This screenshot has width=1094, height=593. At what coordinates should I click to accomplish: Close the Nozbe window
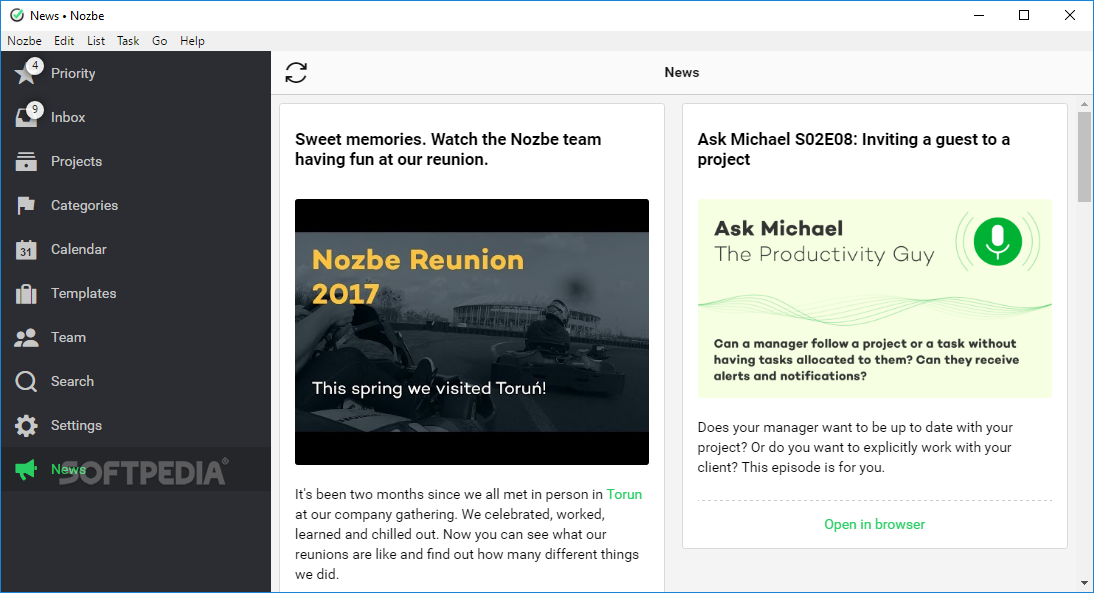point(1070,15)
